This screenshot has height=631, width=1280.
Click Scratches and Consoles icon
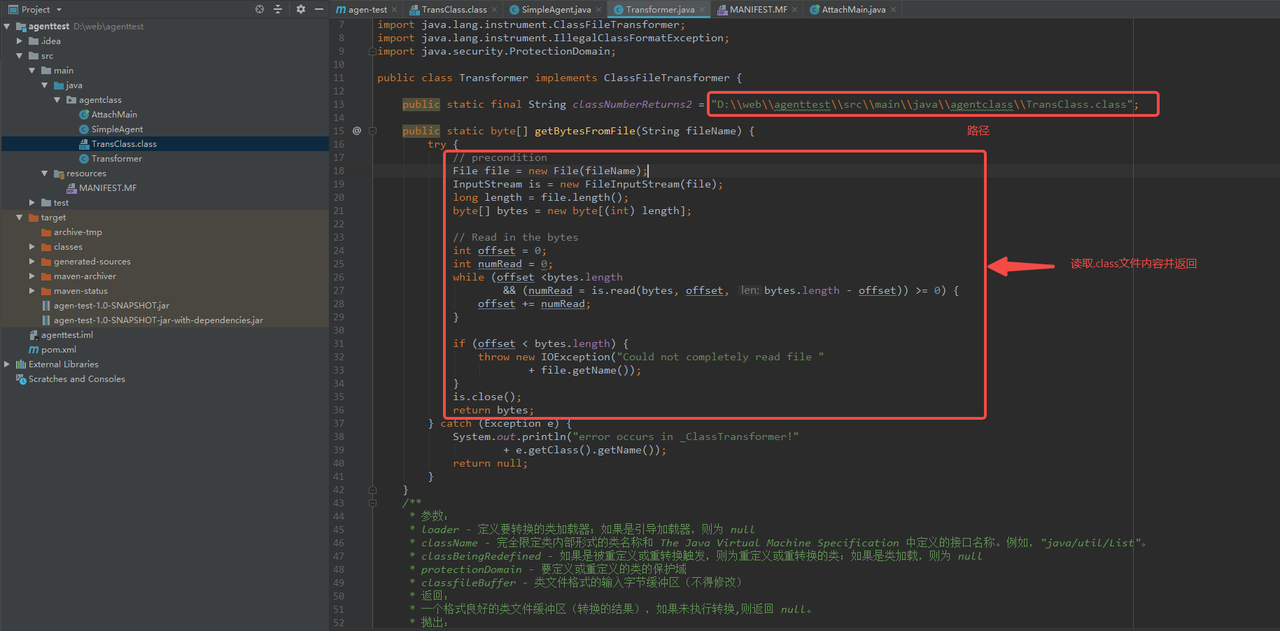[x=21, y=379]
